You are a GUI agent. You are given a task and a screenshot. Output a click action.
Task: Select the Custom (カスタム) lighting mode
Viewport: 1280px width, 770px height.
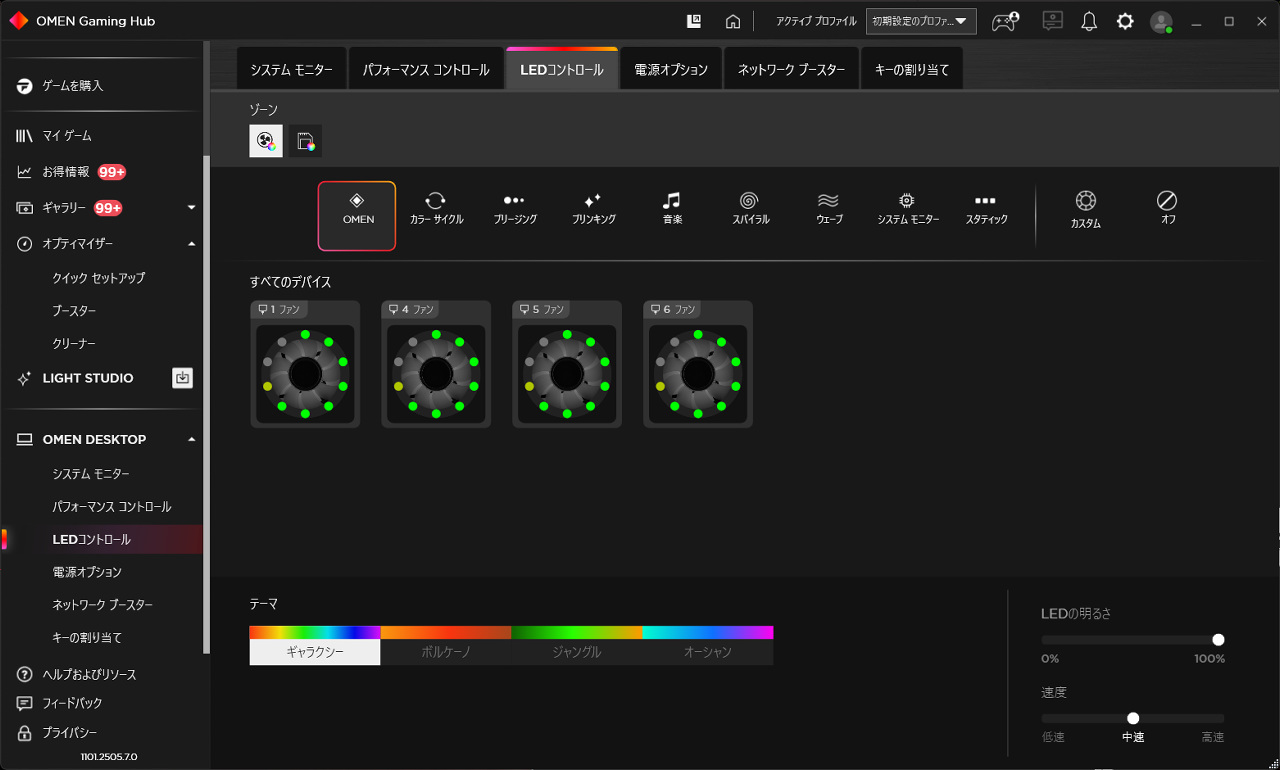click(1085, 210)
